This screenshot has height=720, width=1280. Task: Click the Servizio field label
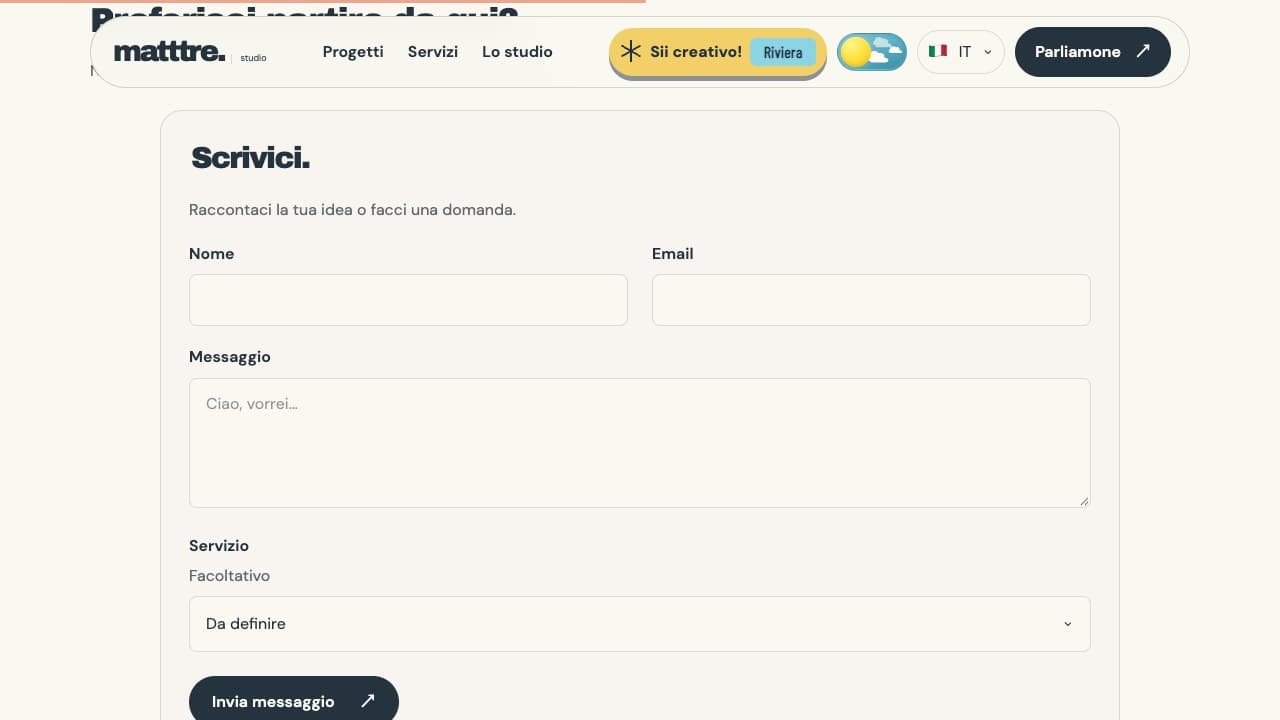pyautogui.click(x=219, y=546)
